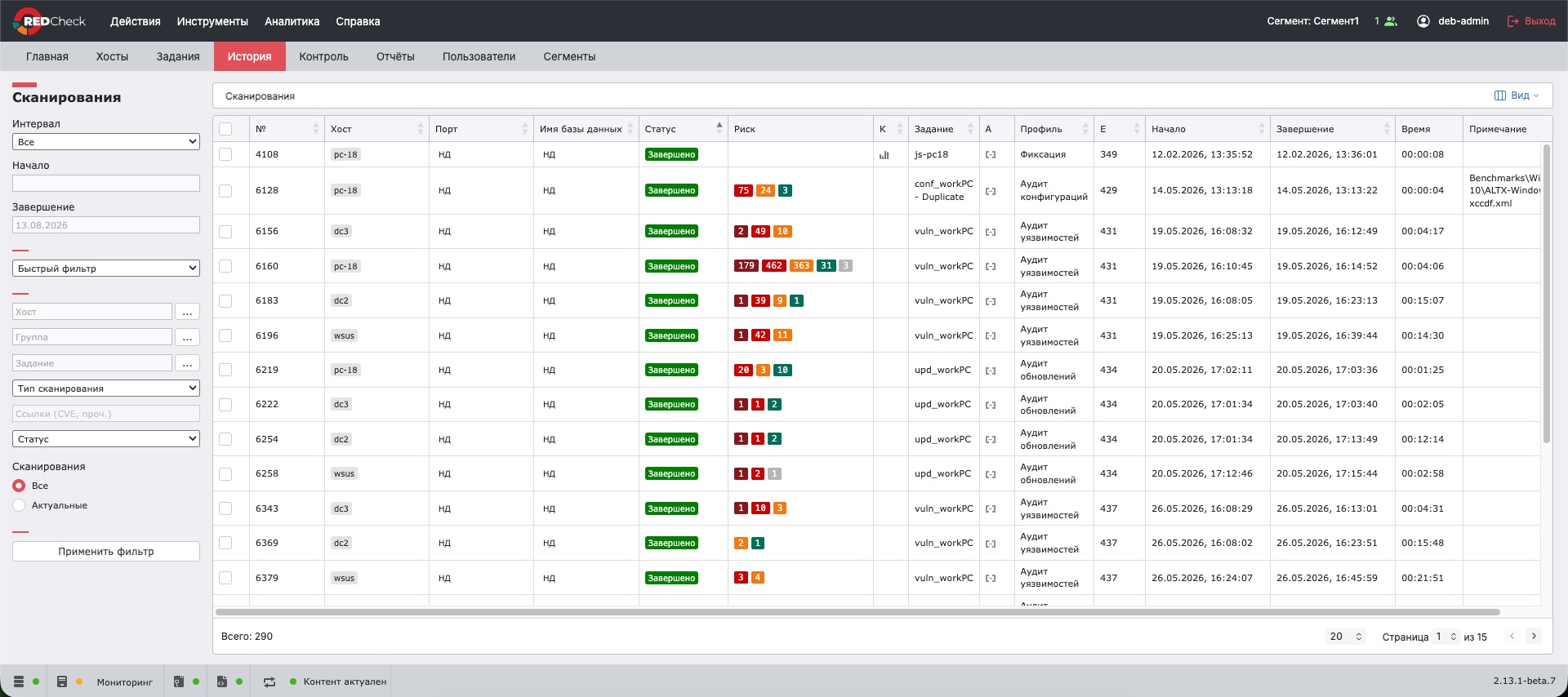Click the deb-admin user profile icon
The width and height of the screenshot is (1568, 697).
(1423, 21)
